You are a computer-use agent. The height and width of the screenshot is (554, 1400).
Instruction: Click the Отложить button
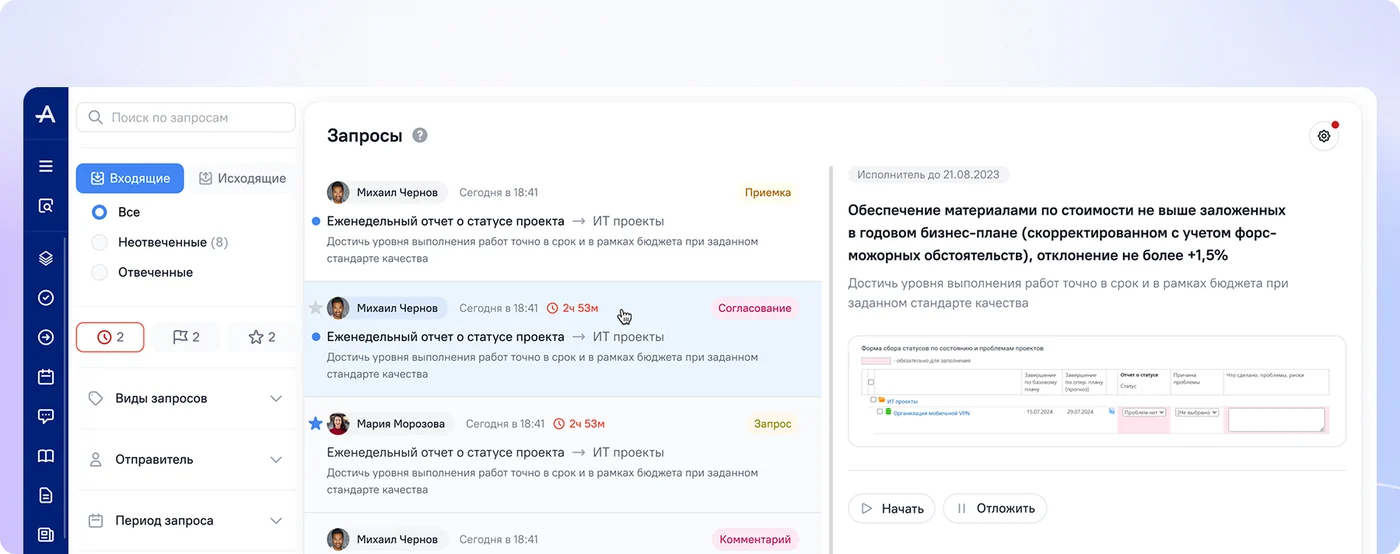[995, 508]
